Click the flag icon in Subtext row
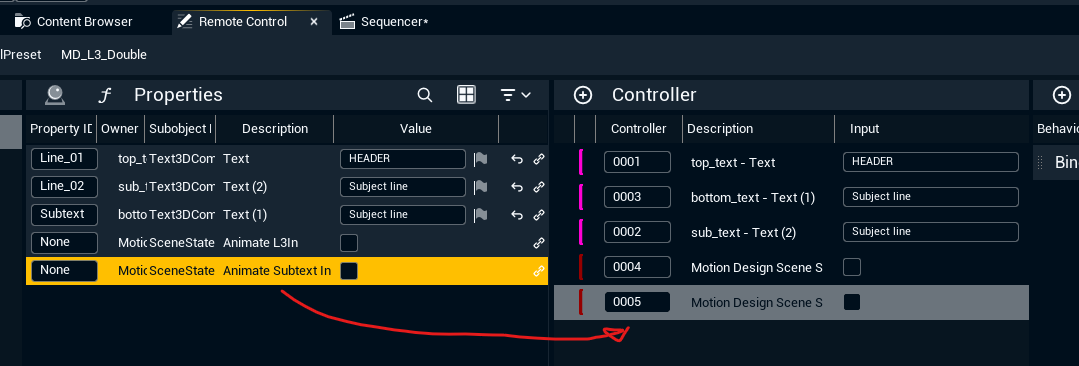 tap(480, 215)
